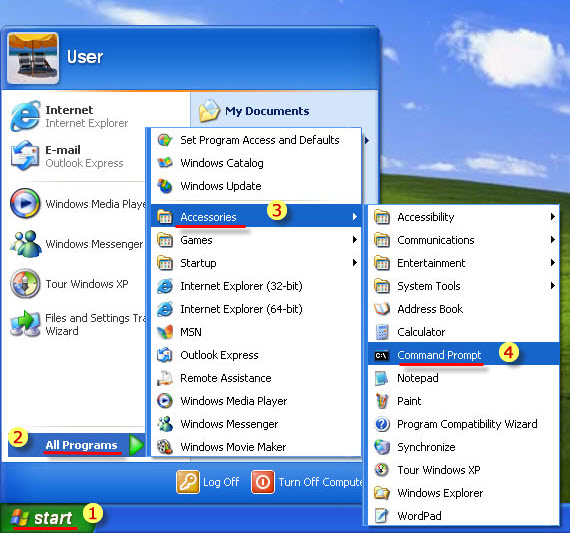
Task: Click the Calculator icon
Action: [x=382, y=332]
